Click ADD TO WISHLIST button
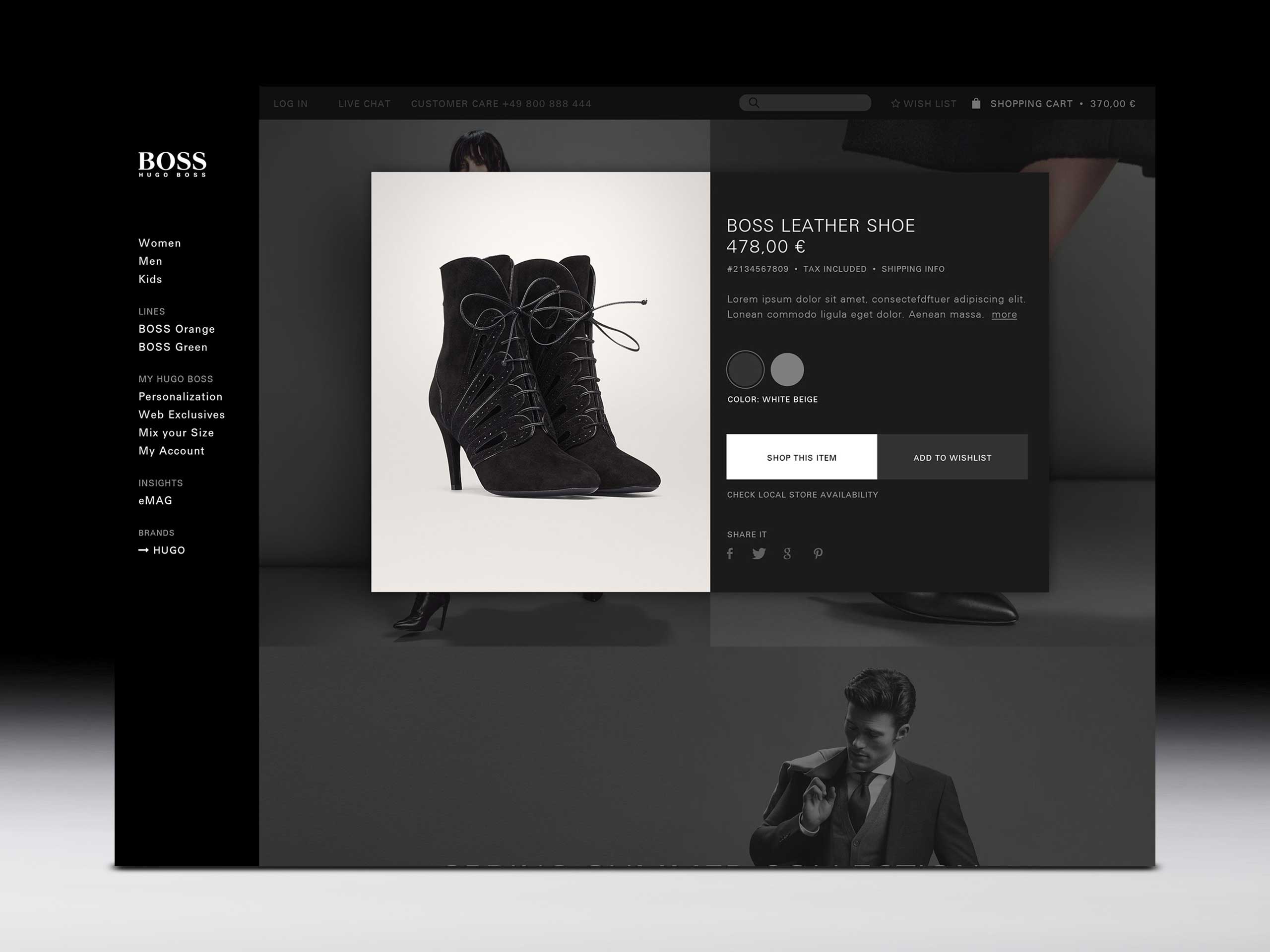Viewport: 1270px width, 952px height. (952, 457)
